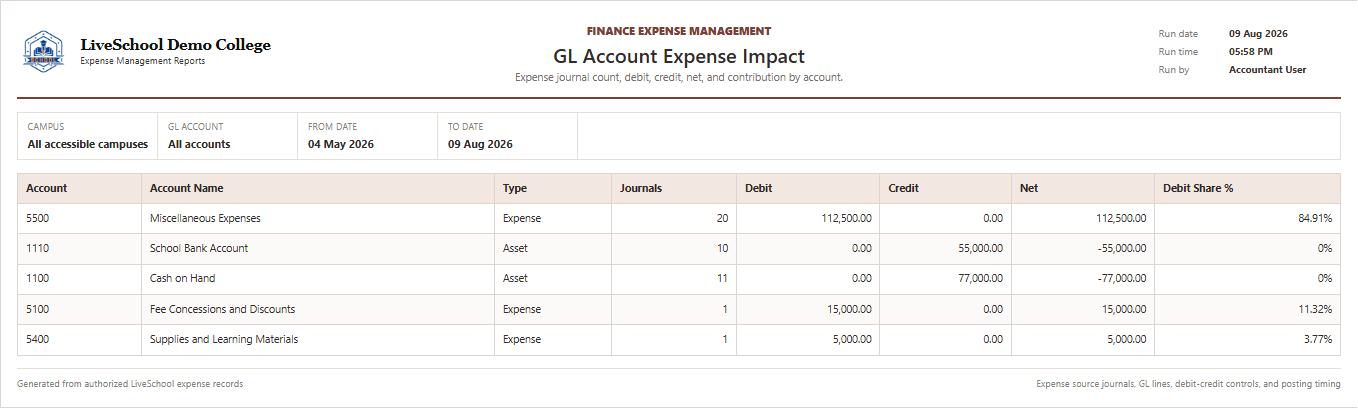Click the 77,000.00 credit value
The width and height of the screenshot is (1358, 409).
pos(981,278)
